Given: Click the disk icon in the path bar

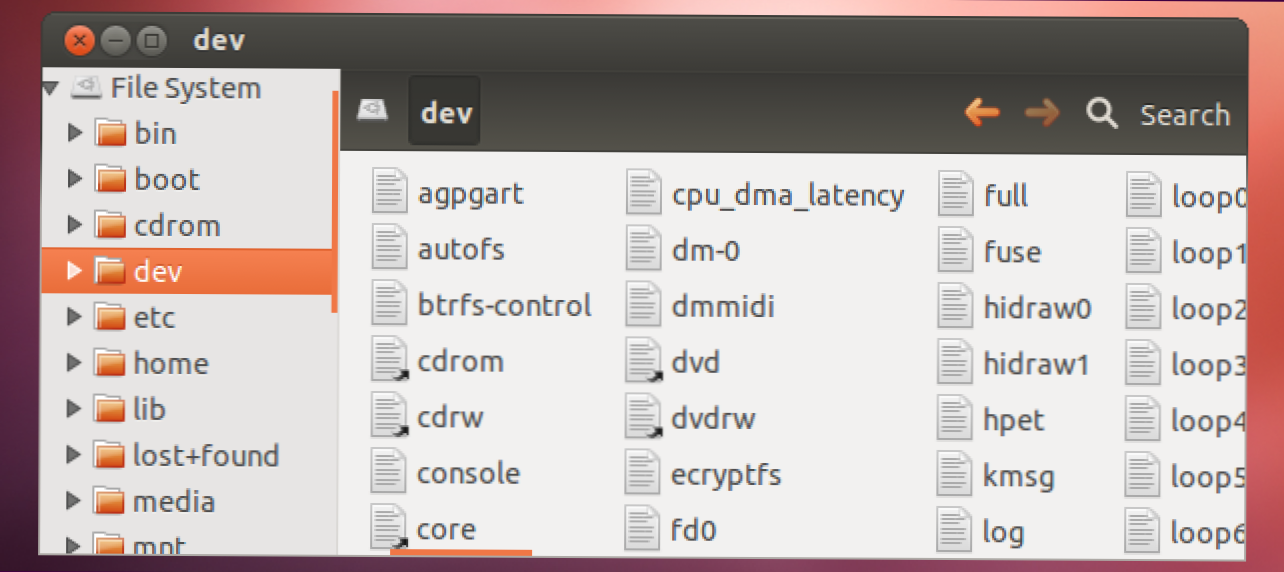Looking at the screenshot, I should (x=373, y=111).
